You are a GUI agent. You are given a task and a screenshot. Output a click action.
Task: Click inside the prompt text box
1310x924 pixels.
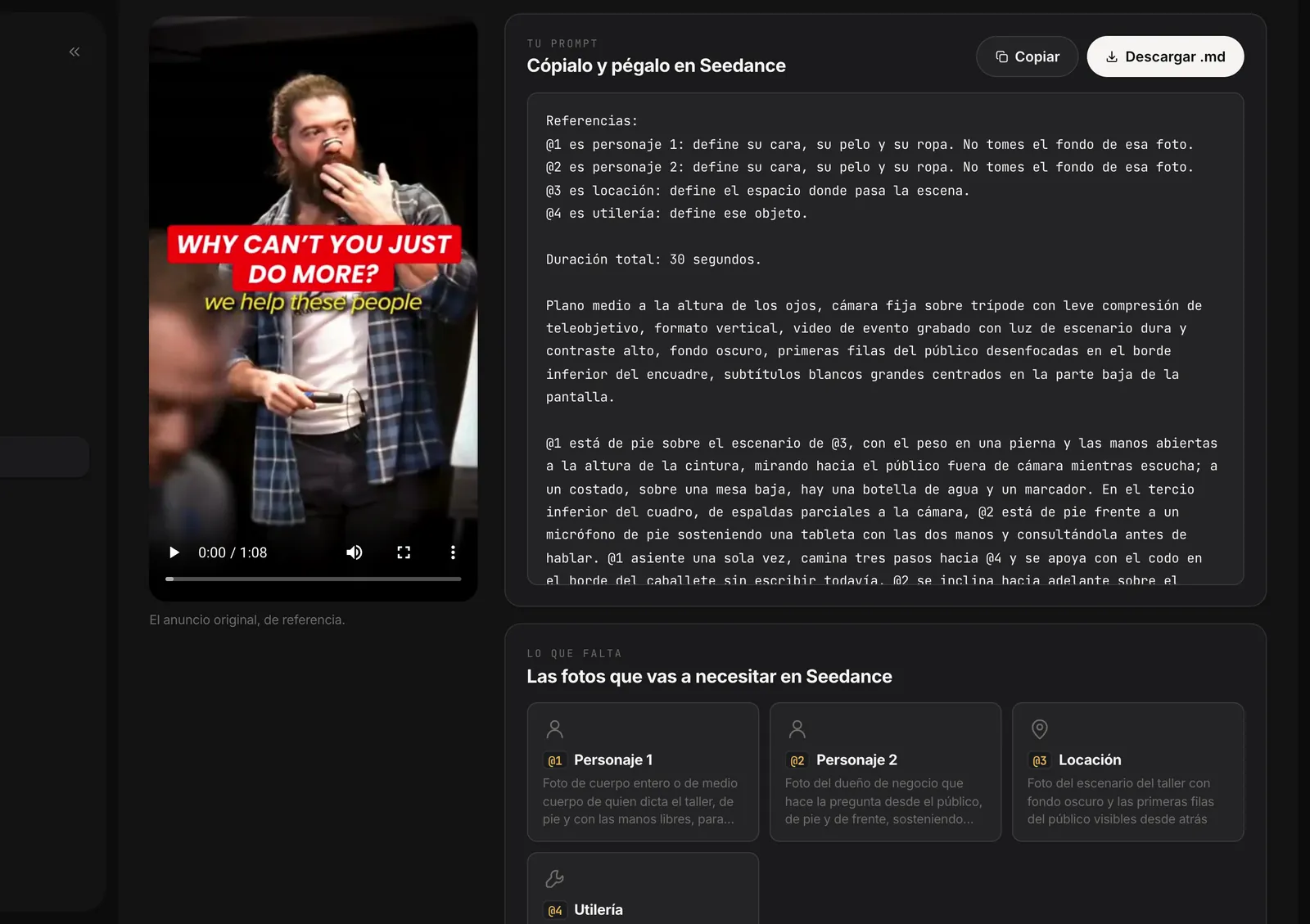pos(885,339)
